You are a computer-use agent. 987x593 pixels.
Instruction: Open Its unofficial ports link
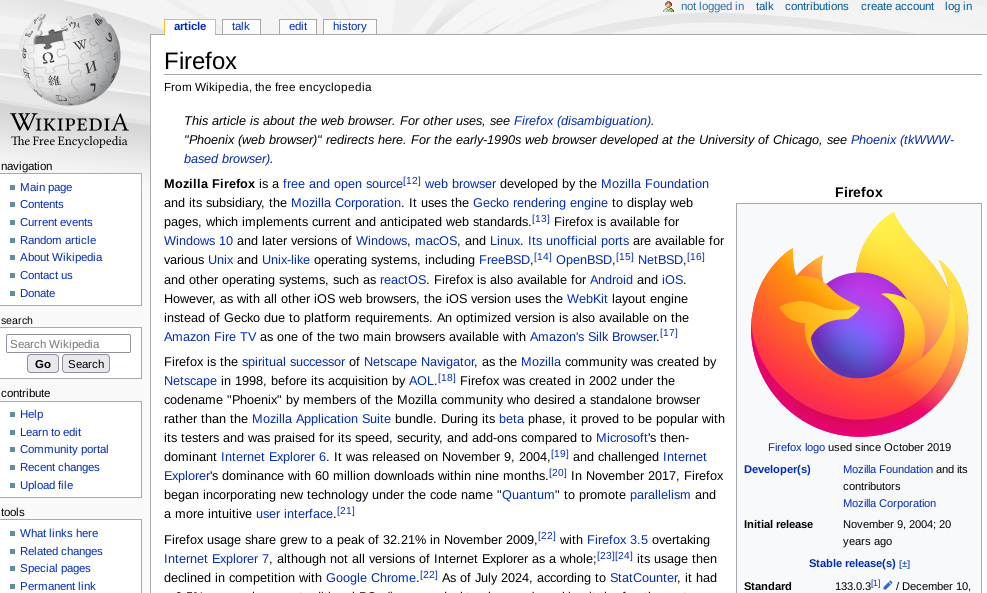[x=578, y=240]
